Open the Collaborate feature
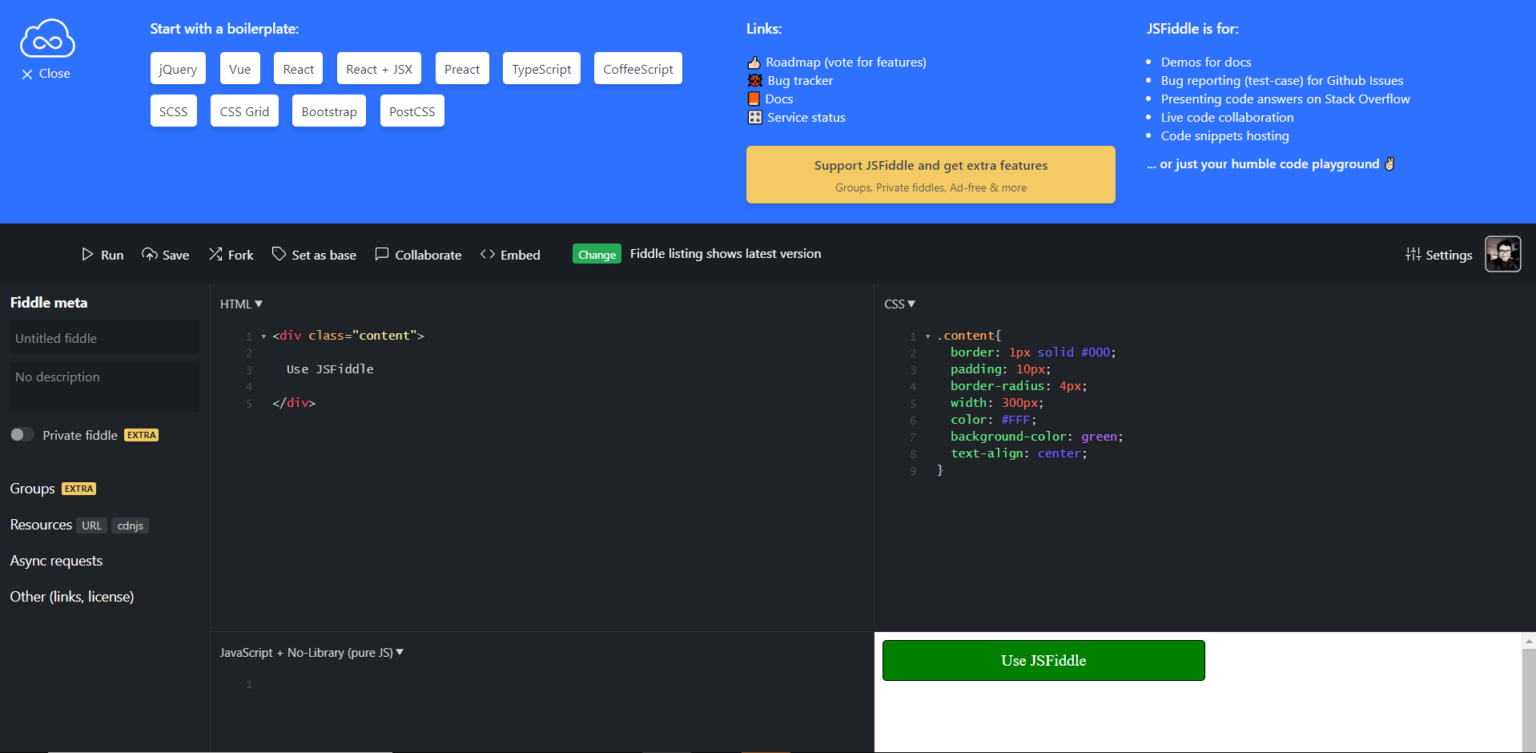 tap(418, 254)
